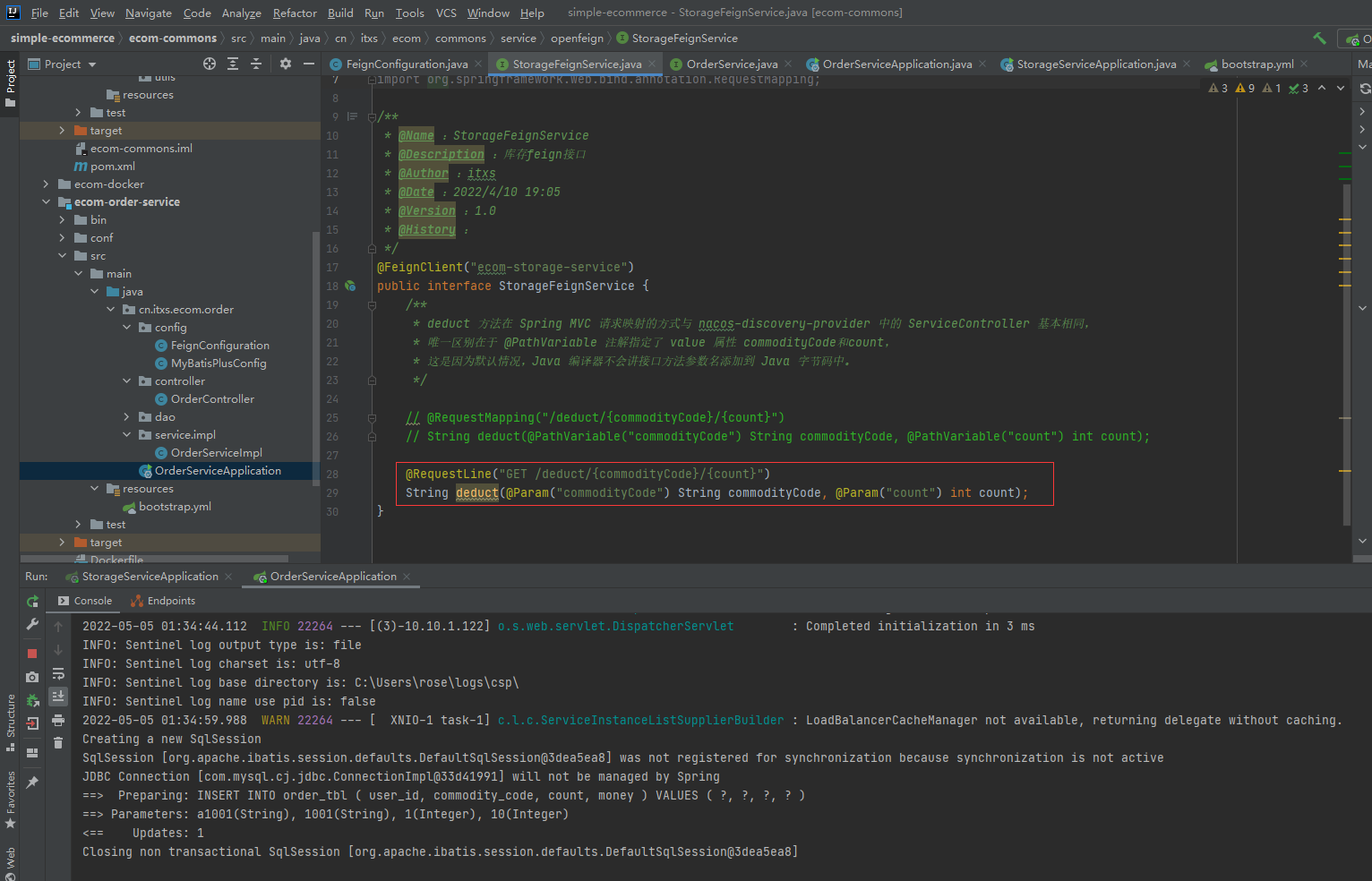Toggle the Favorites tool window stripe button
Viewport: 1372px width, 881px height.
point(10,800)
